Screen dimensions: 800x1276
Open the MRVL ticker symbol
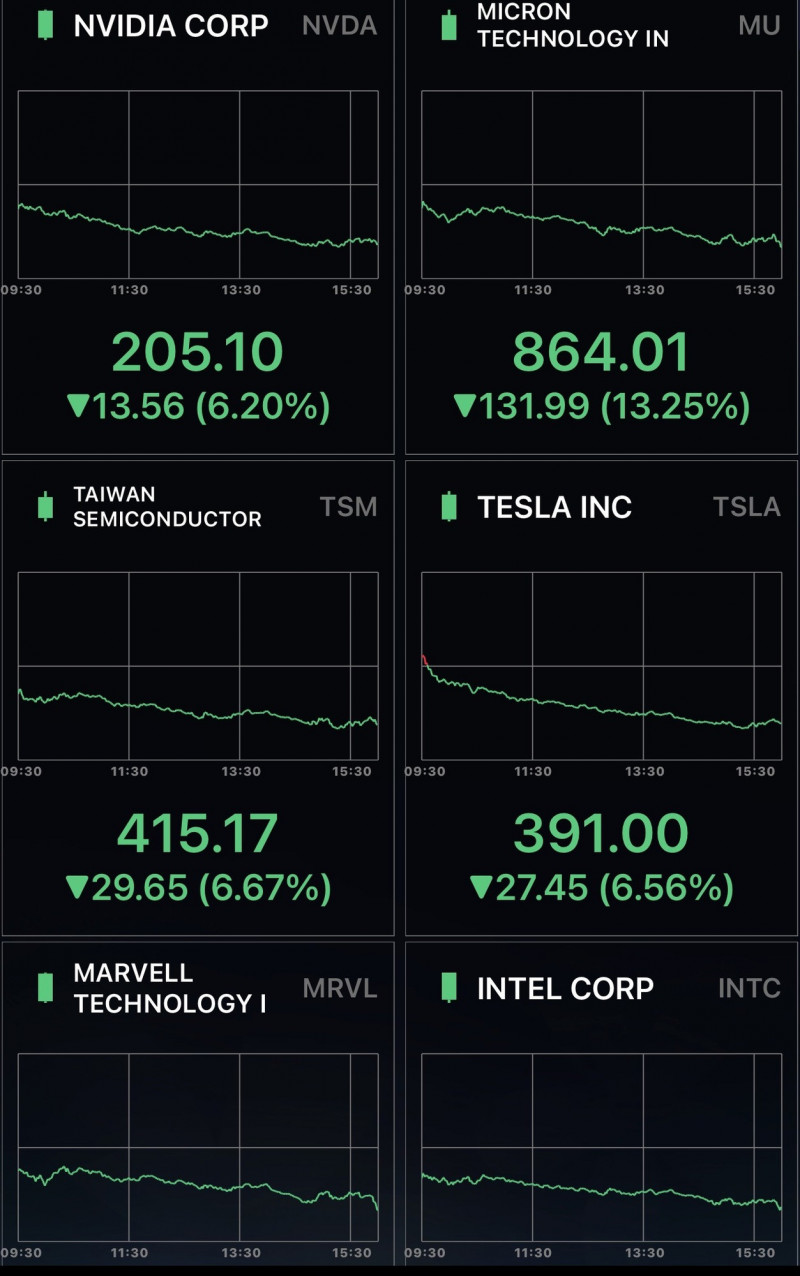coord(340,989)
